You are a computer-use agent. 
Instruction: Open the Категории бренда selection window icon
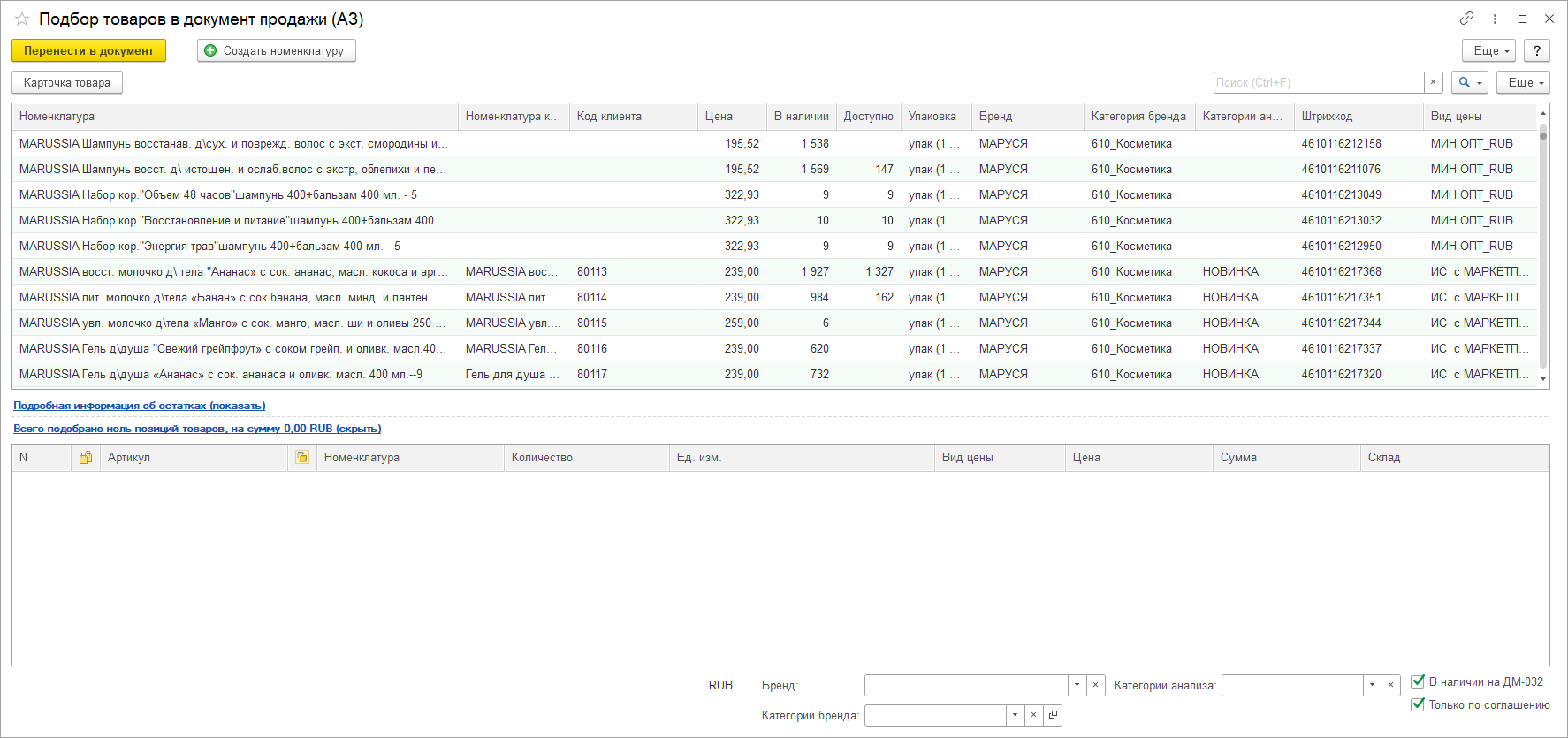tap(1053, 715)
